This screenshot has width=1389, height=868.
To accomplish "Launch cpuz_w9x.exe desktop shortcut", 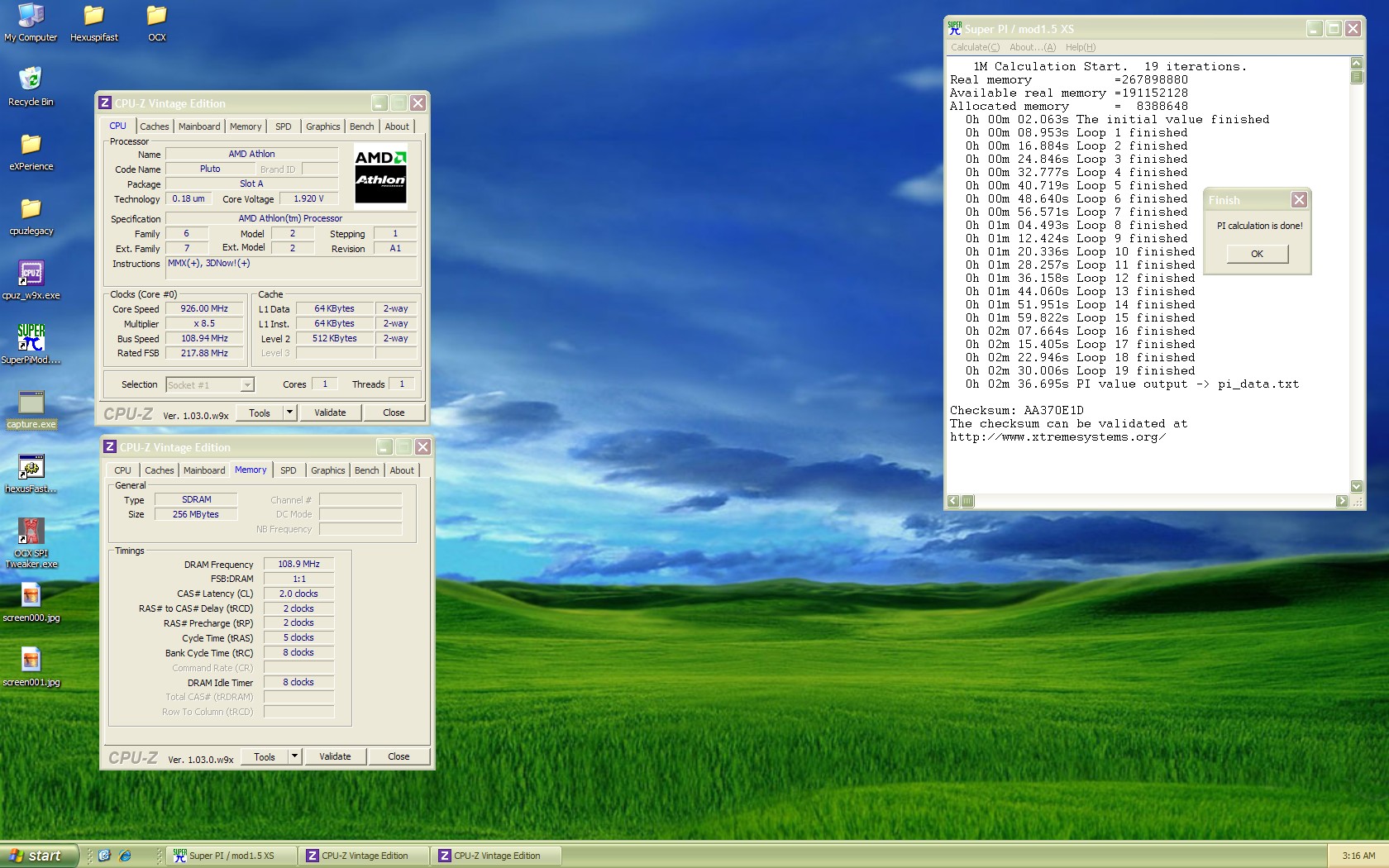I will 31,280.
